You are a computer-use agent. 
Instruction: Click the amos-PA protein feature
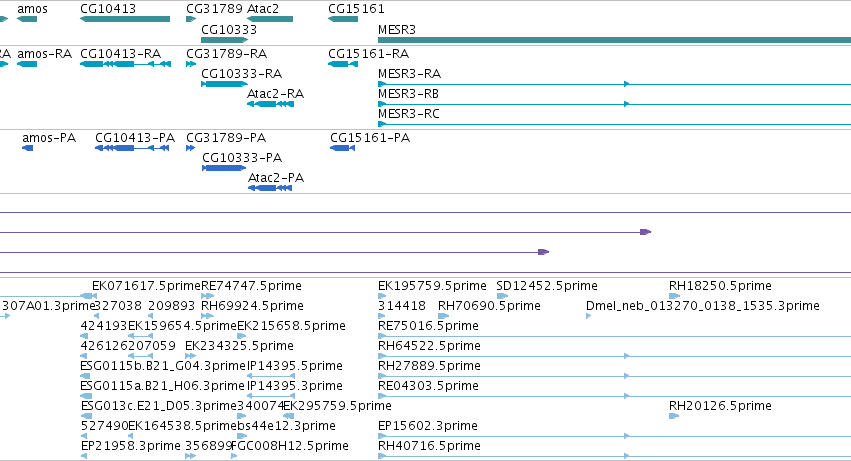(x=28, y=148)
